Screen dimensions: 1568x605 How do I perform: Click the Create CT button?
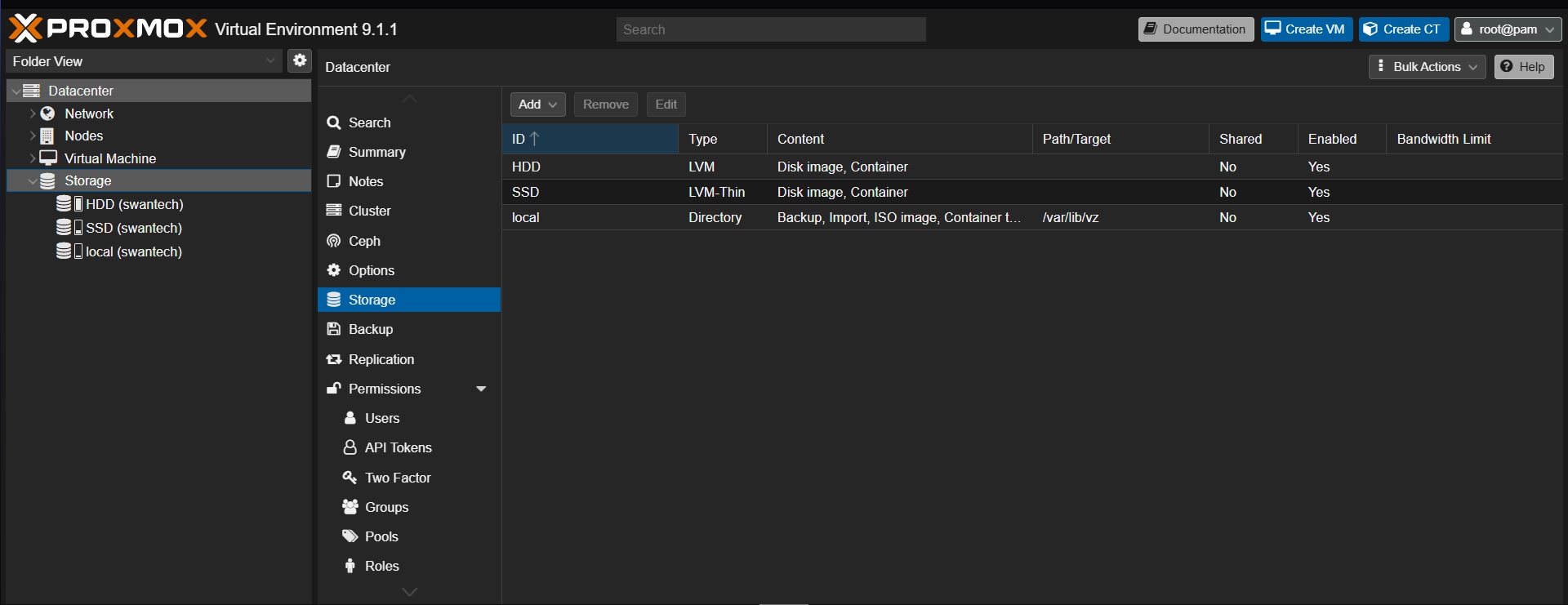coord(1403,29)
